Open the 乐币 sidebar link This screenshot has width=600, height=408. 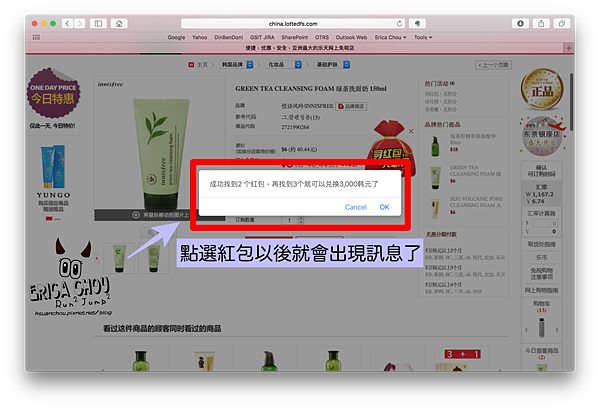[x=541, y=258]
